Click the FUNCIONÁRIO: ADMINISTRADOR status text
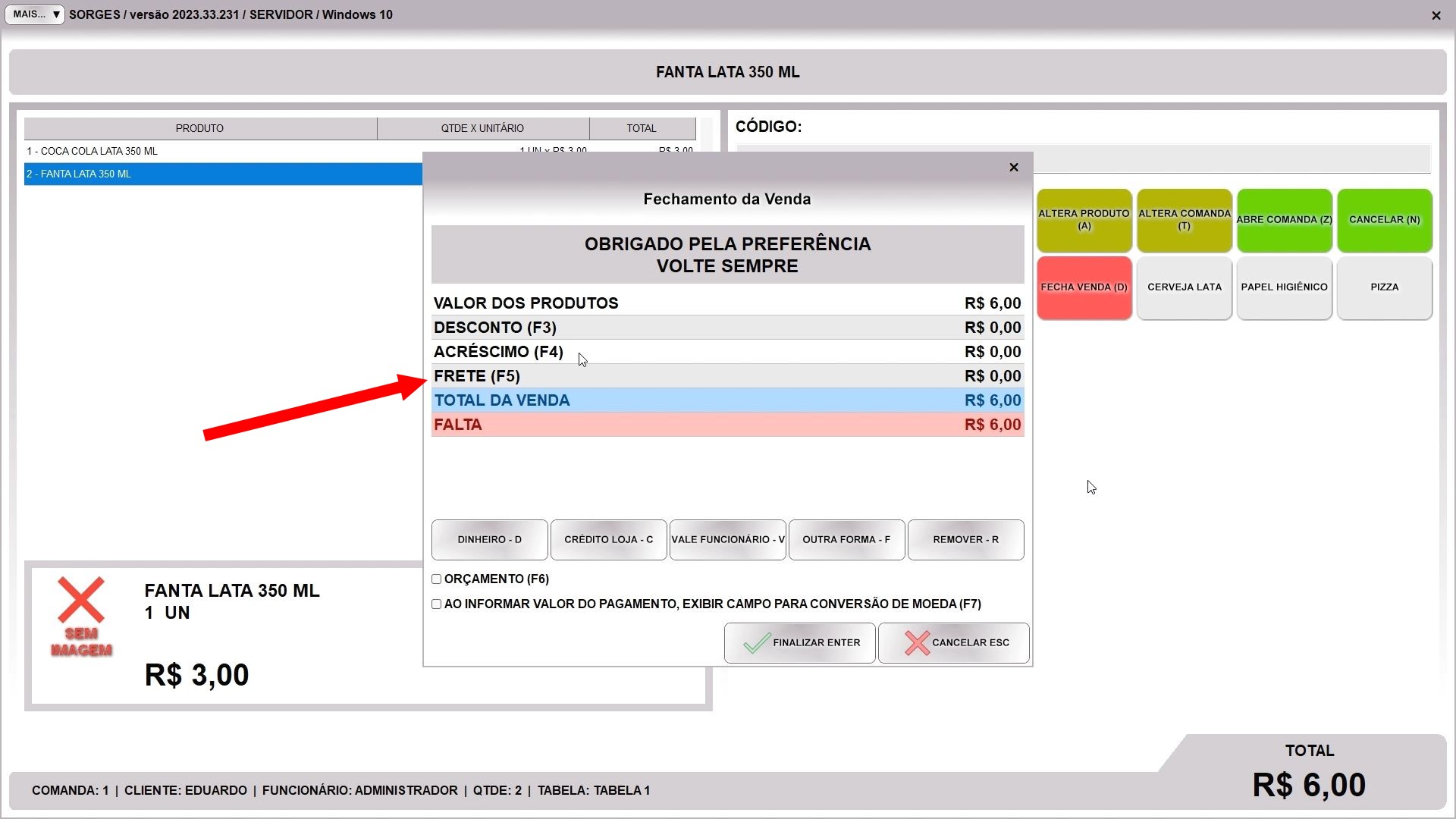The width and height of the screenshot is (1456, 819). click(x=360, y=791)
